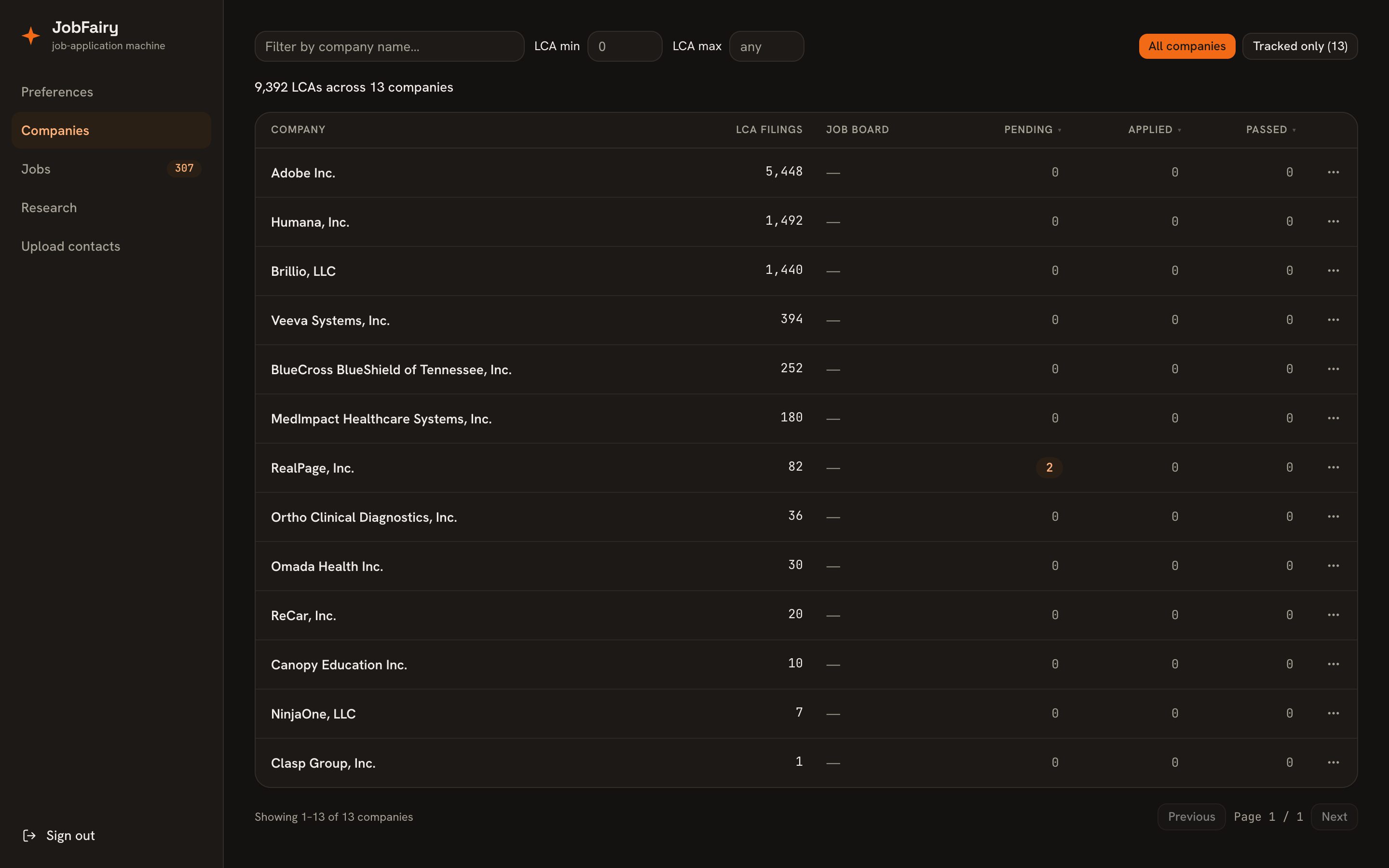Show Tracked only (13) companies
The image size is (1389, 868).
(x=1299, y=46)
